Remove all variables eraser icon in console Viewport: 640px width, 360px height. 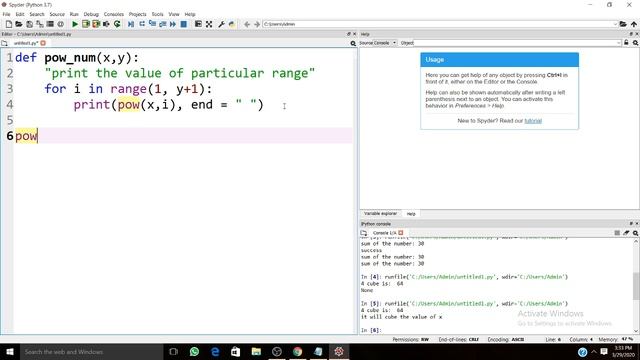626,233
